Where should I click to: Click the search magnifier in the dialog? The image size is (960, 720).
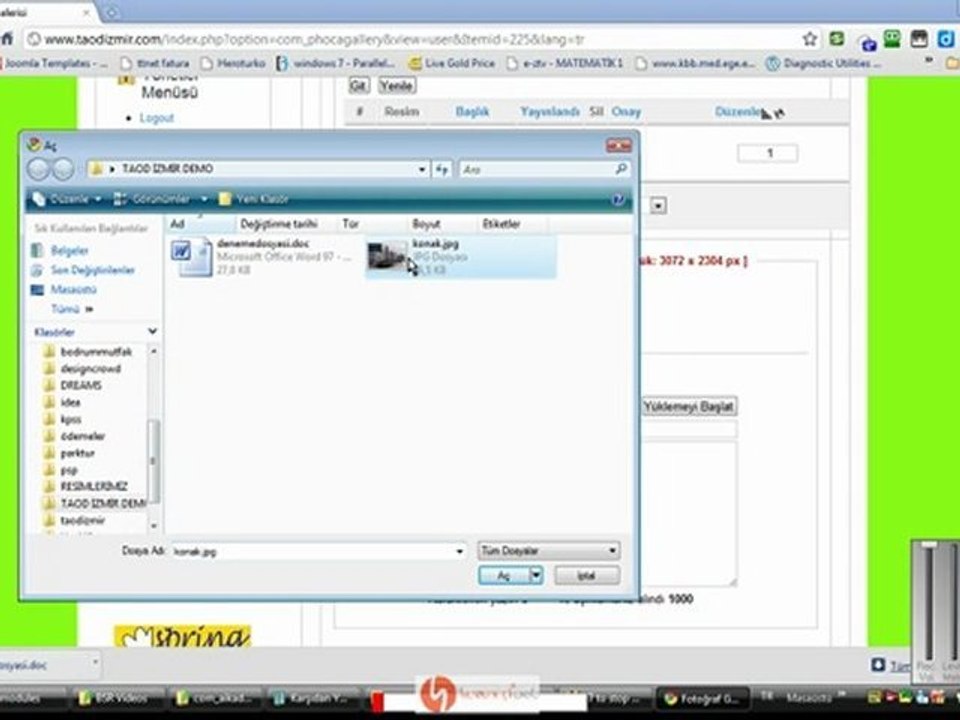tap(621, 168)
